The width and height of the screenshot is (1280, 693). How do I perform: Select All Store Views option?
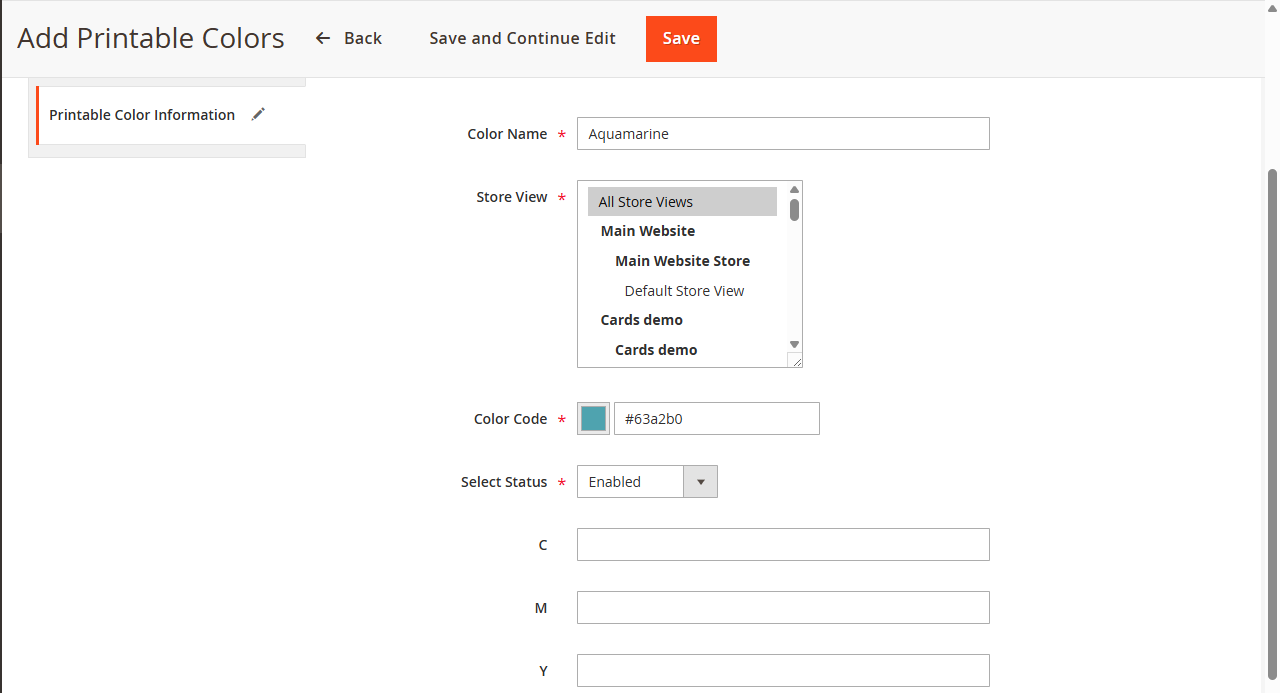pyautogui.click(x=682, y=202)
